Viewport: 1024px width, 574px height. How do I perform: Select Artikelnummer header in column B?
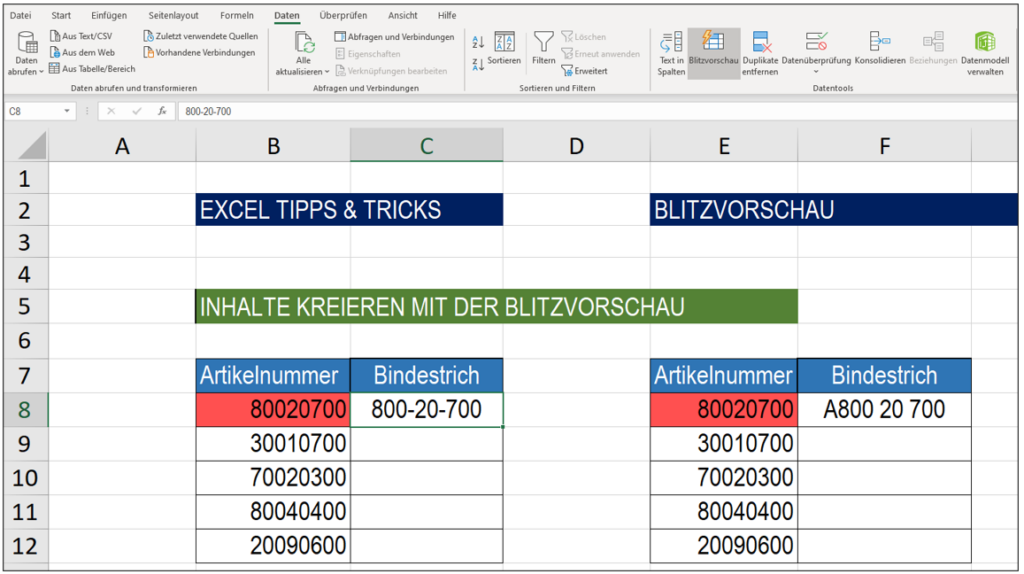pos(273,375)
